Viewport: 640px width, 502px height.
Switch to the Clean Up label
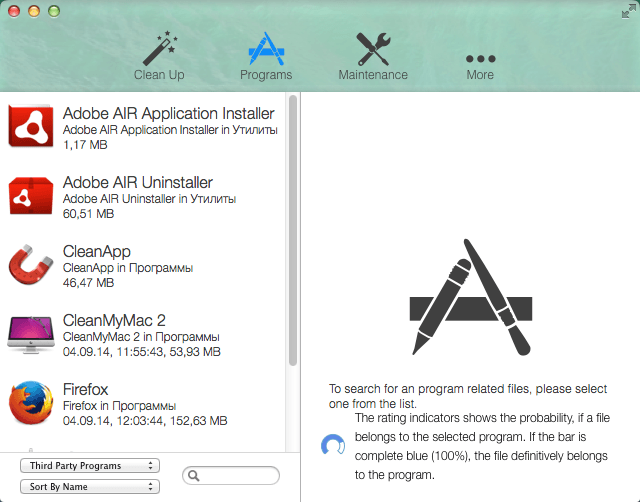tap(159, 75)
